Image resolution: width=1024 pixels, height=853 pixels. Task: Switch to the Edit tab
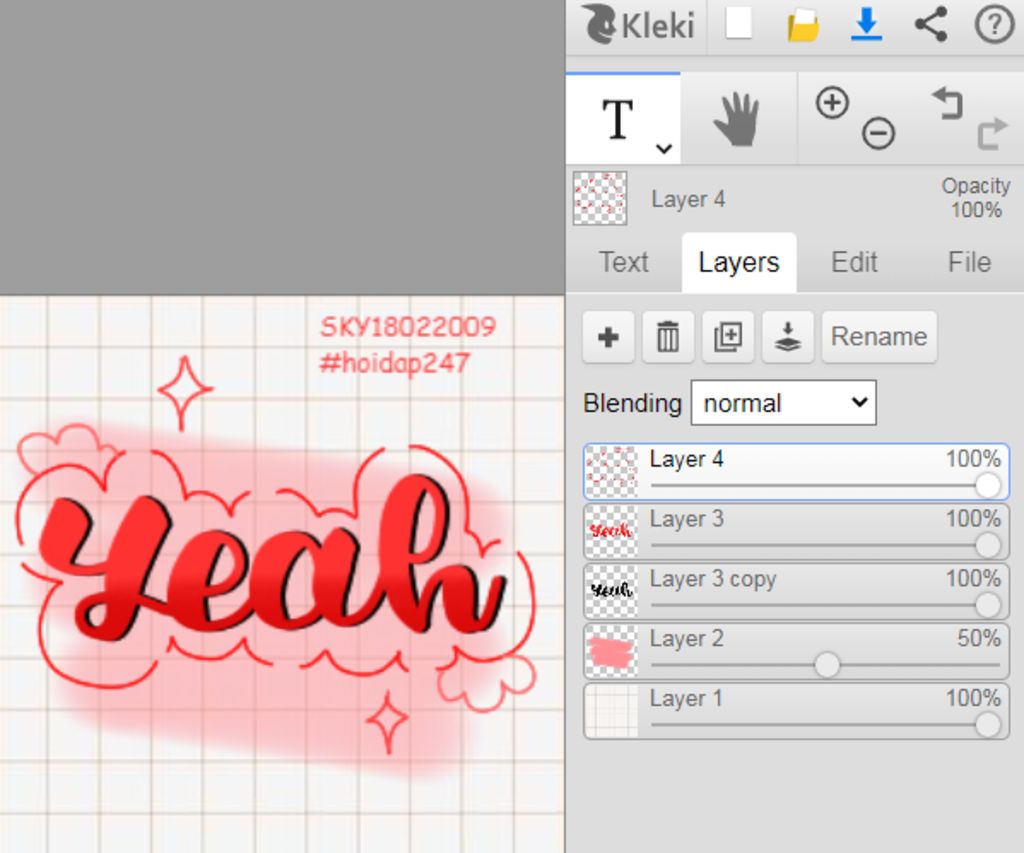click(854, 262)
